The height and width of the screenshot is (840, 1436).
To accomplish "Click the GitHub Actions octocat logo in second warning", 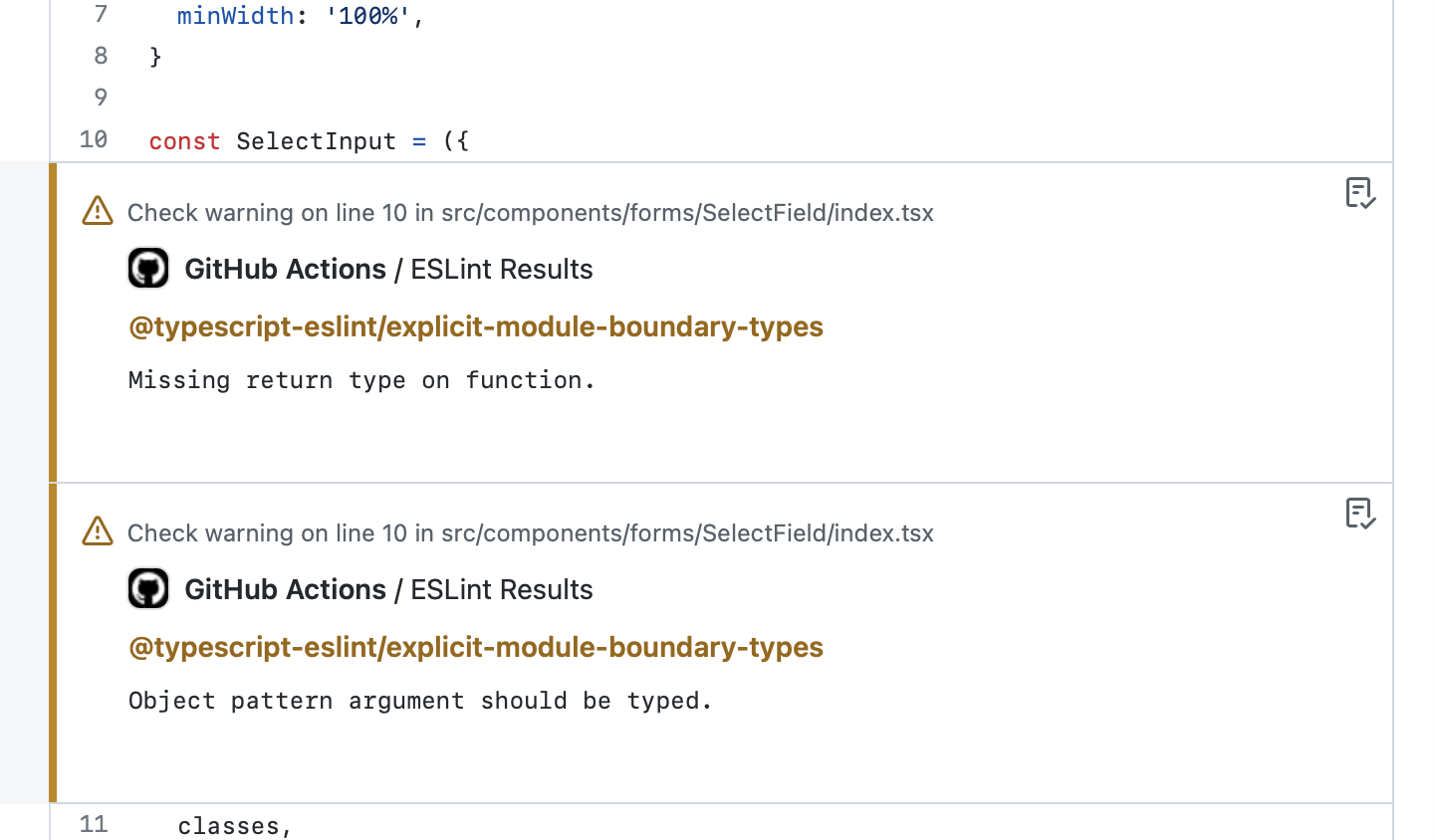I will tap(148, 587).
